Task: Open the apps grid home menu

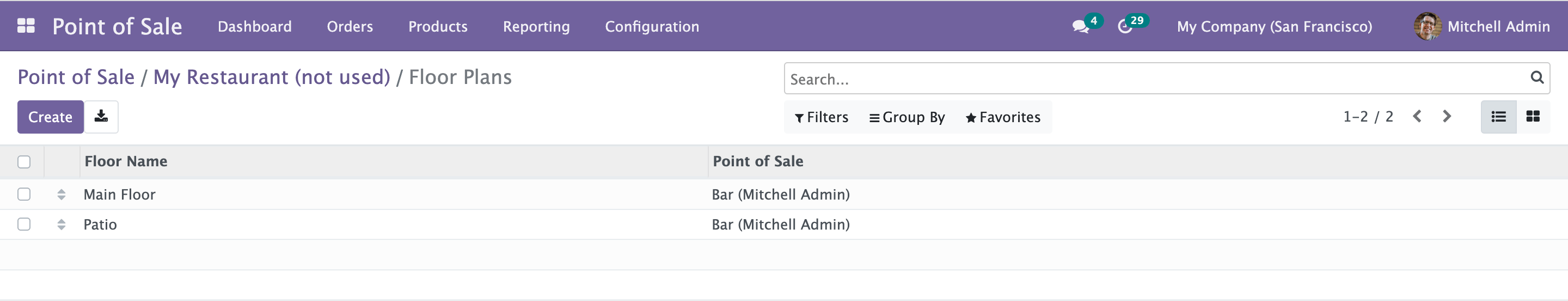Action: click(26, 26)
